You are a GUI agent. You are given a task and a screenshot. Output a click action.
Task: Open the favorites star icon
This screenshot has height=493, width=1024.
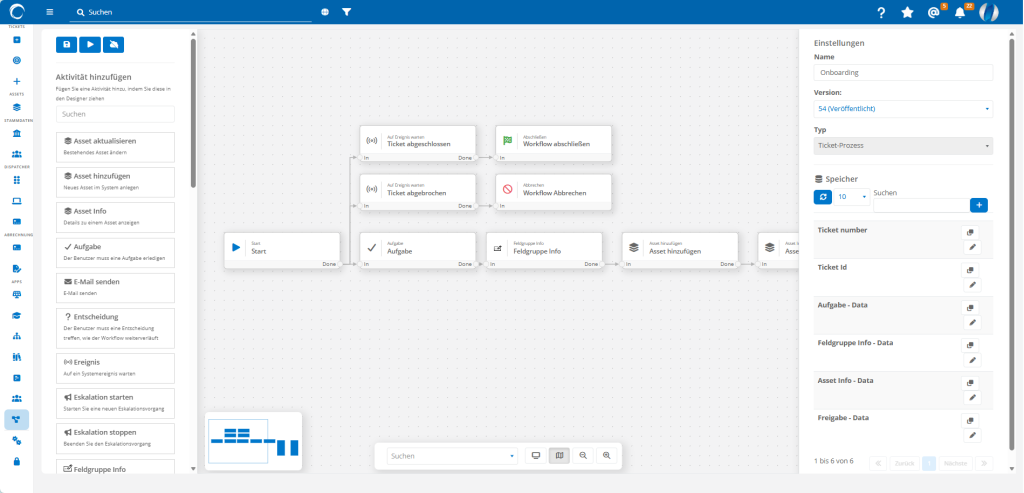[x=907, y=12]
